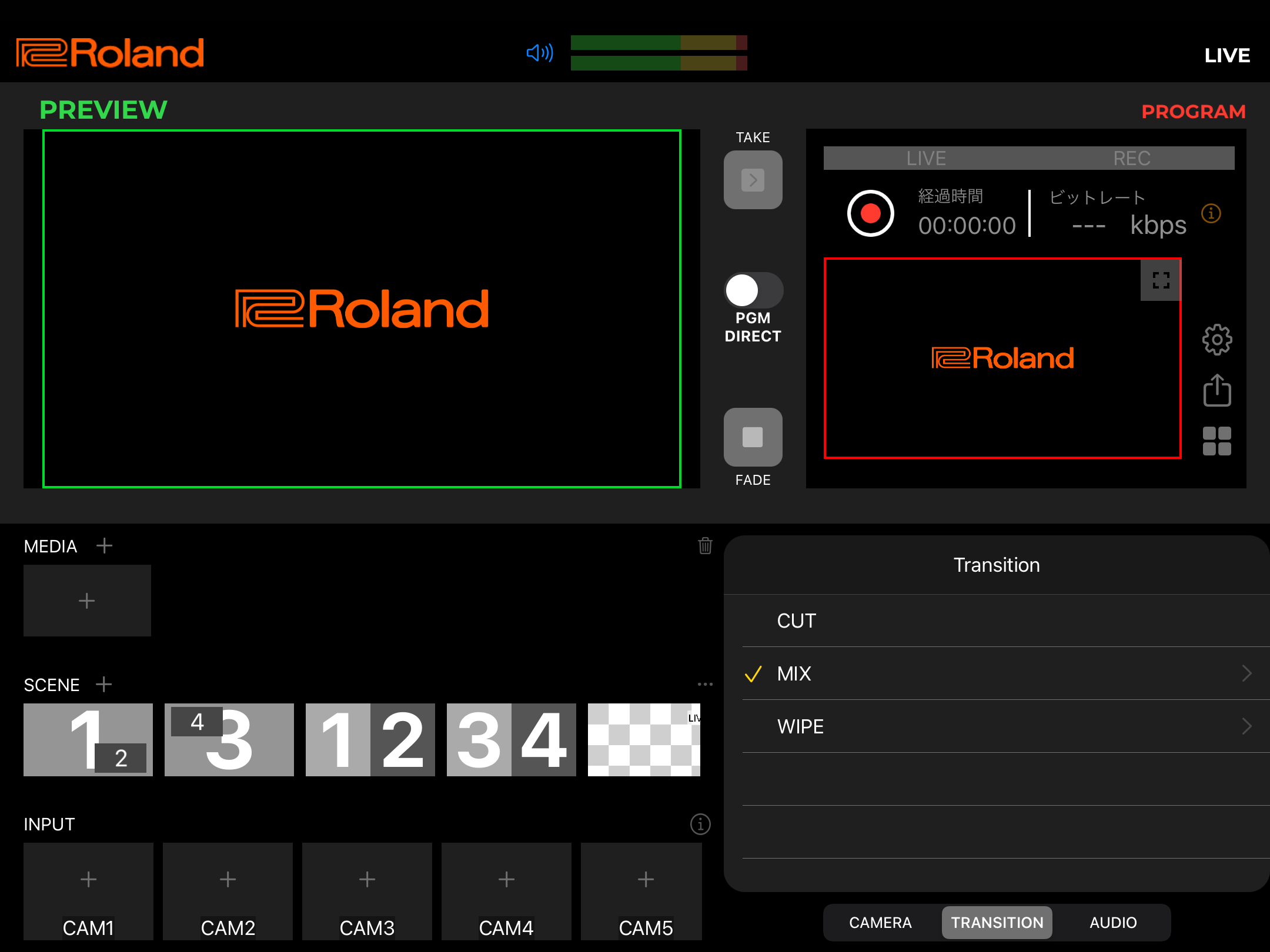The image size is (1270, 952).
Task: Tap the Roland logo top left
Action: tap(110, 53)
